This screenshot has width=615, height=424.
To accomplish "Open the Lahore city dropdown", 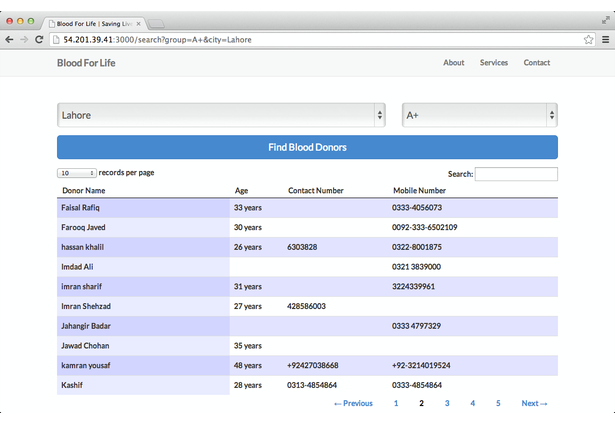I will (221, 115).
